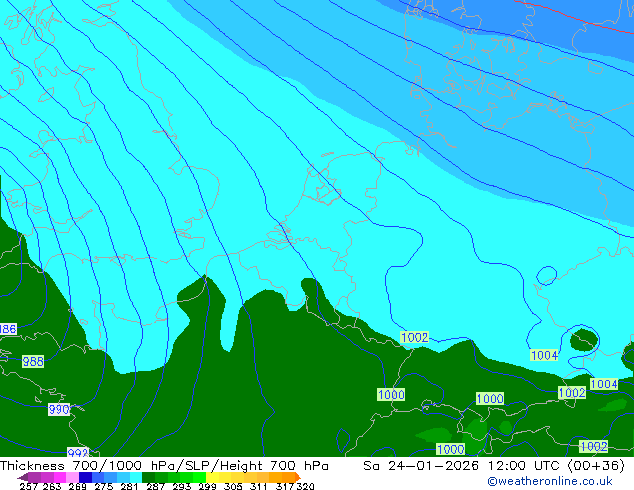Click the legend value 287
This screenshot has height=490, width=634.
click(155, 486)
